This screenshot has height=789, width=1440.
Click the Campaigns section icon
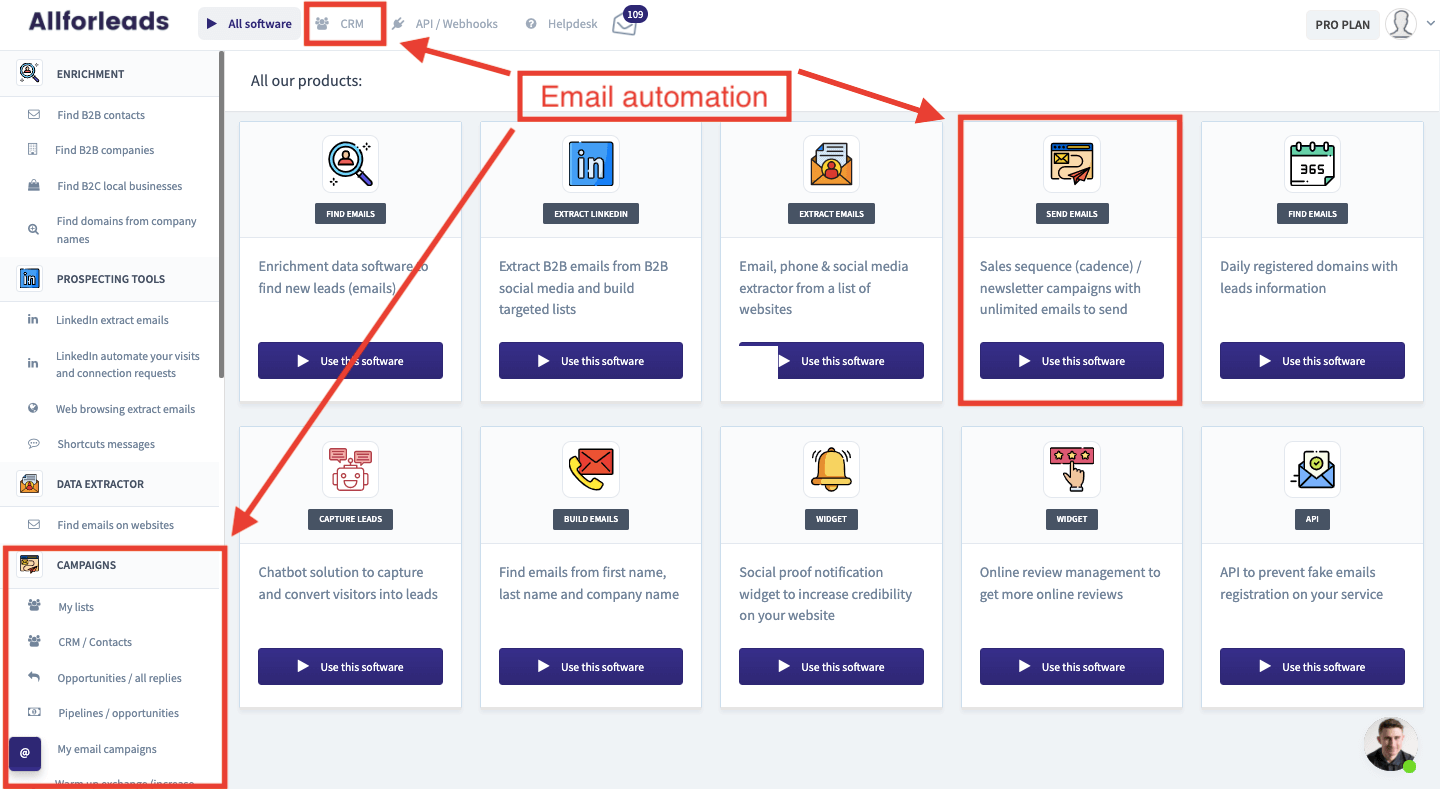[30, 565]
